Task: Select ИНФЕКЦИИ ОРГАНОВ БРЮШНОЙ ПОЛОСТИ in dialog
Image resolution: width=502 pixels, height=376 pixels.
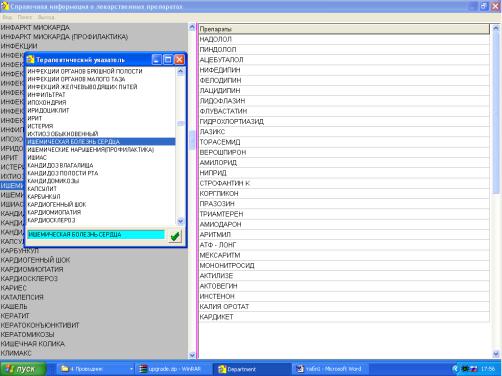Action: click(101, 71)
